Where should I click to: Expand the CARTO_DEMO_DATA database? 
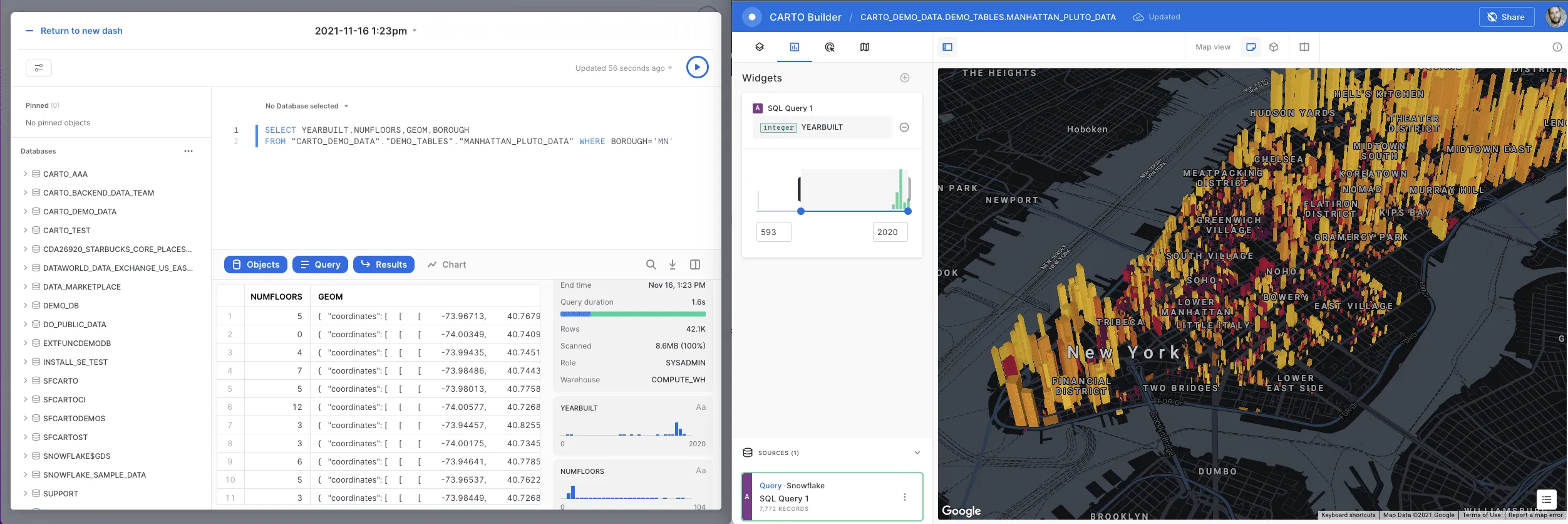[x=25, y=211]
